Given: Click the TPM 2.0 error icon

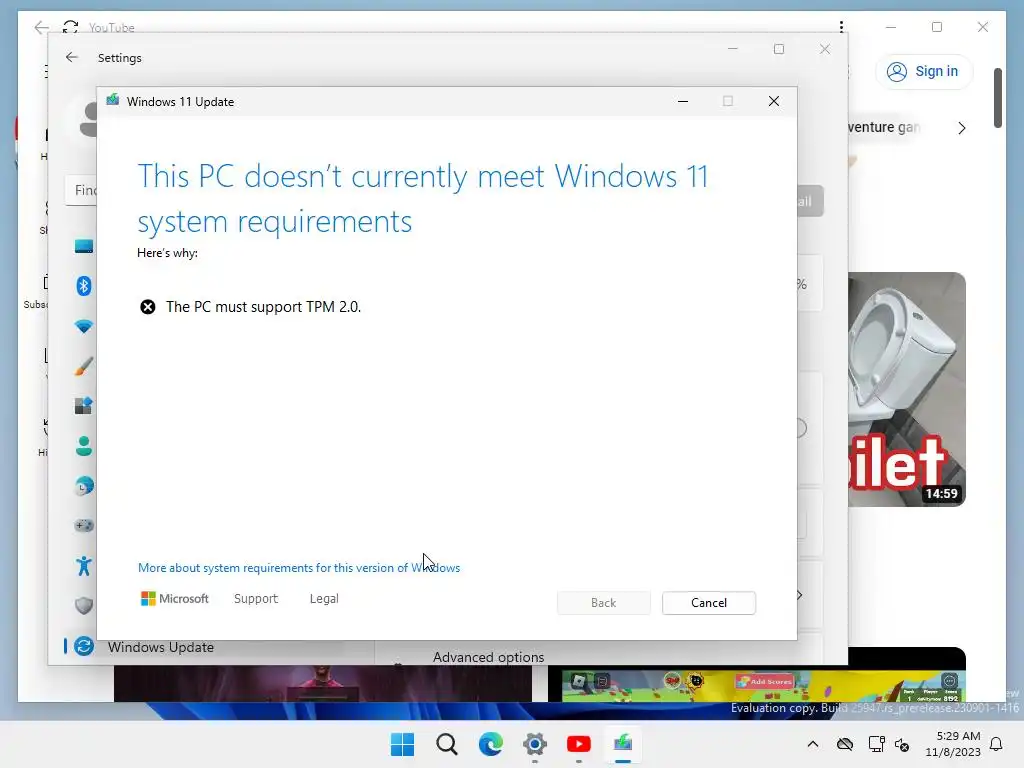Looking at the screenshot, I should (148, 307).
